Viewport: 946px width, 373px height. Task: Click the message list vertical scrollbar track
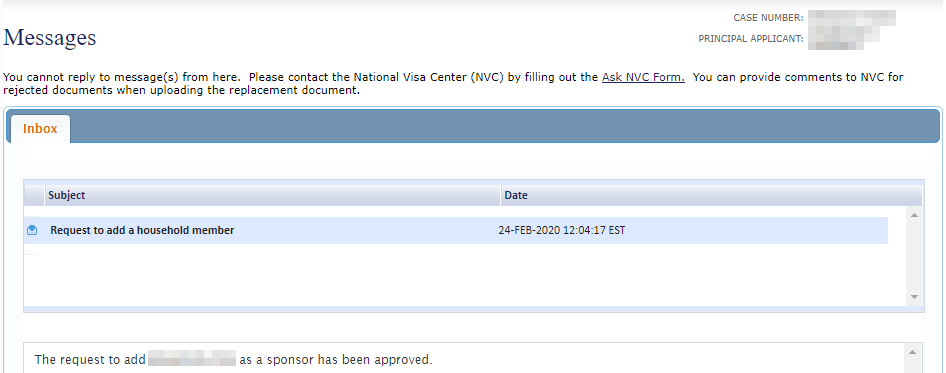click(914, 256)
